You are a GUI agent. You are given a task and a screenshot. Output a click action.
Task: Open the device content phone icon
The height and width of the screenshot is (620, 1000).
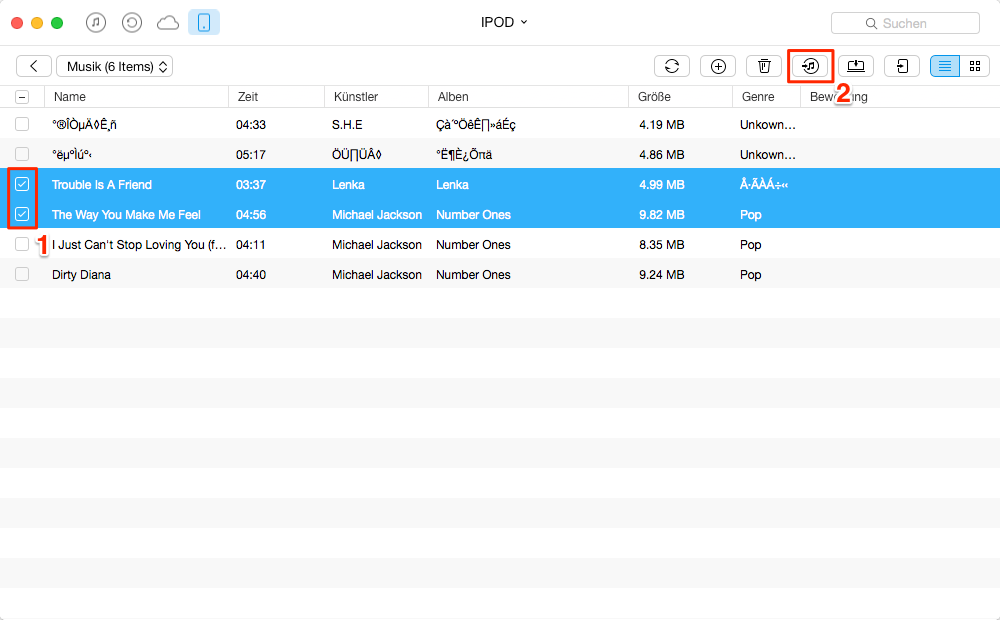point(204,23)
